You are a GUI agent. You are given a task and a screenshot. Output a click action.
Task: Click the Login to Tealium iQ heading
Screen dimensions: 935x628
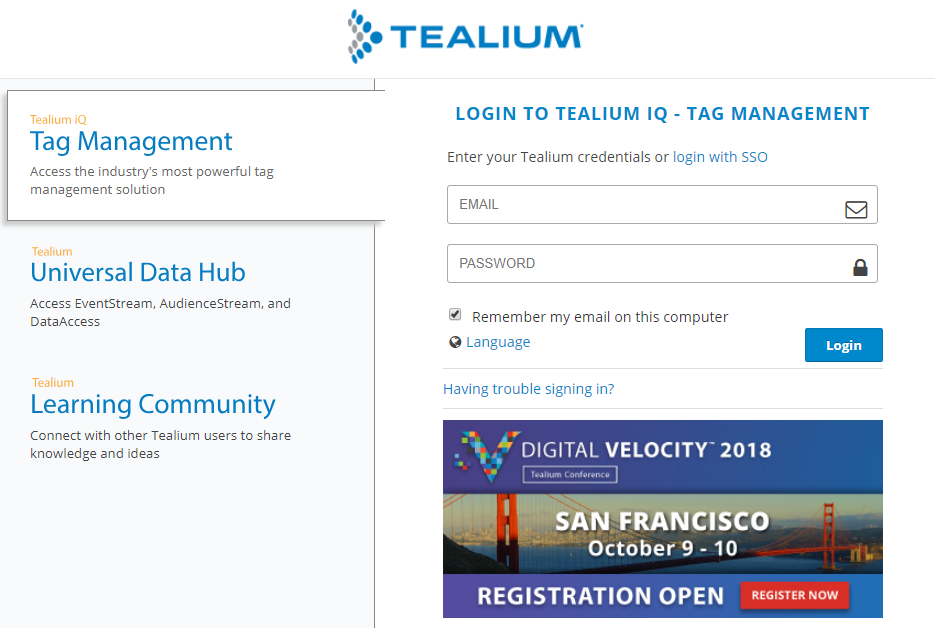662,113
